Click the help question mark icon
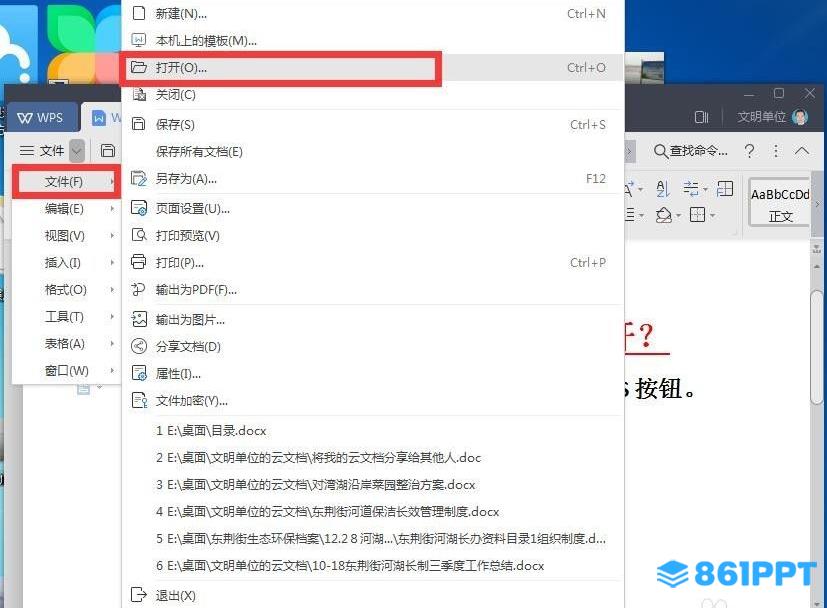Viewport: 827px width, 608px height. tap(749, 151)
